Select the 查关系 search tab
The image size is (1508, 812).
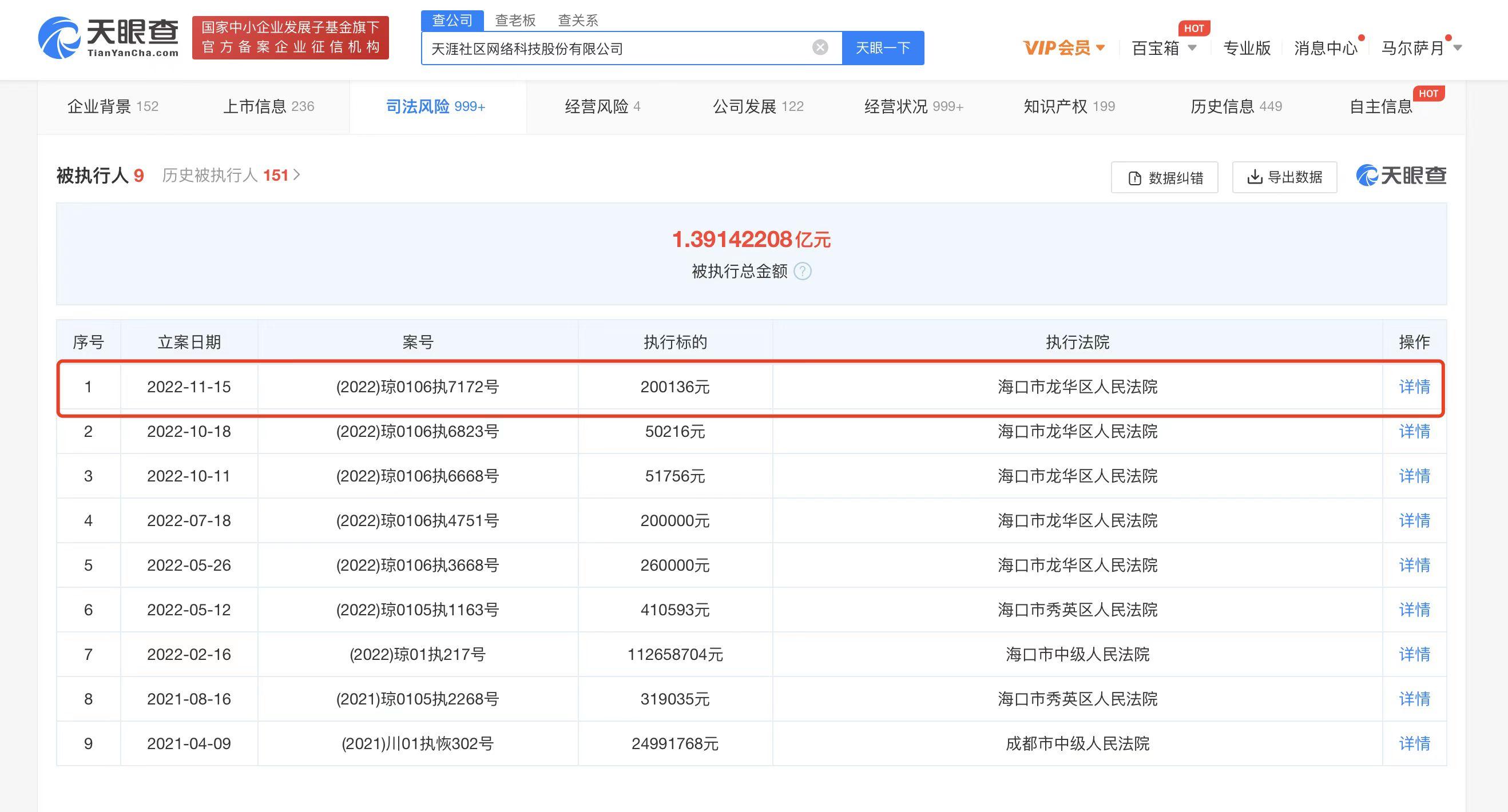pos(578,21)
